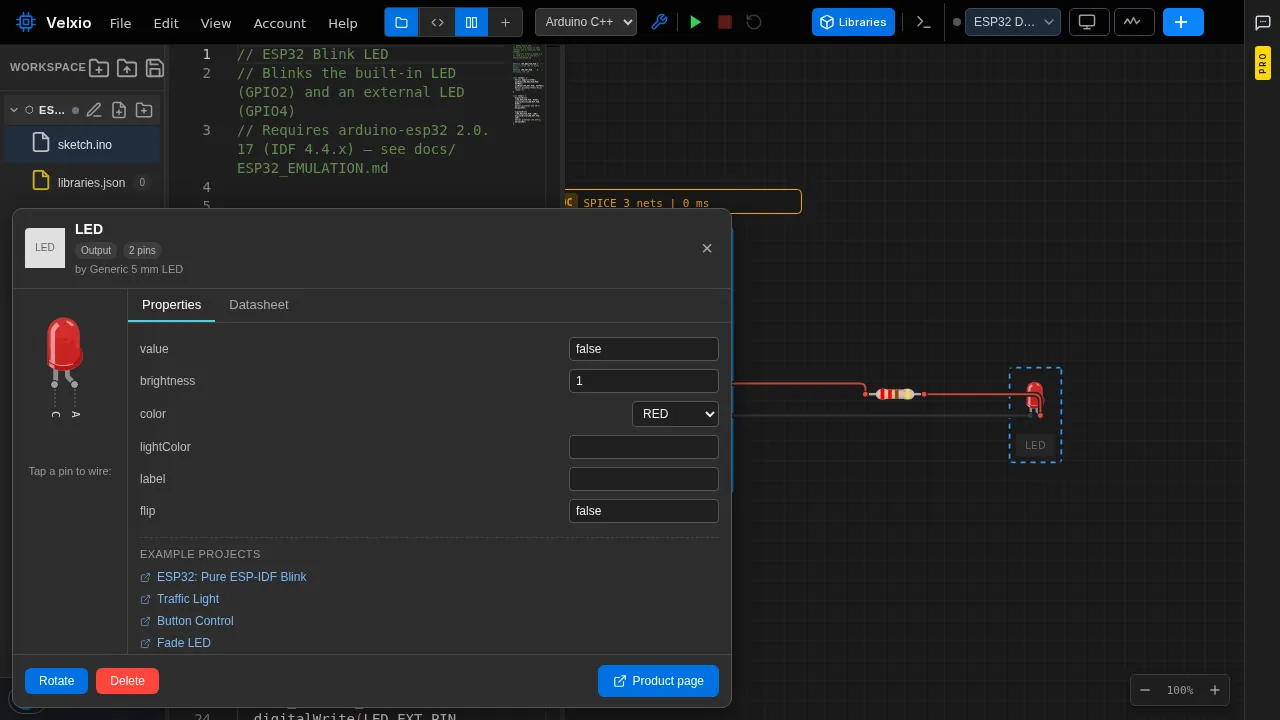Viewport: 1280px width, 720px height.
Task: Click the Rotate button
Action: pyautogui.click(x=56, y=681)
